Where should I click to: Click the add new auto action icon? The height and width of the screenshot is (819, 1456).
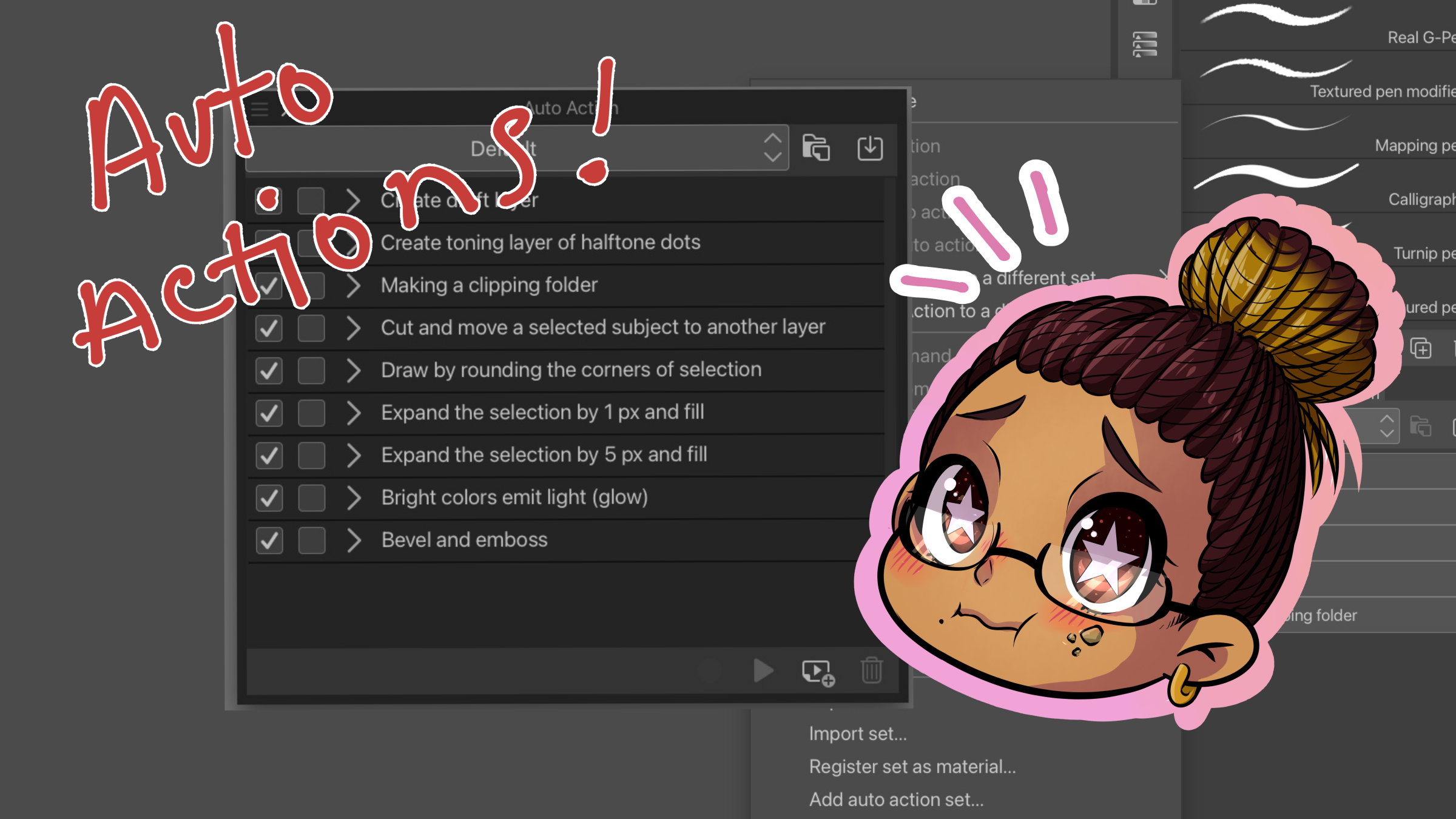[x=818, y=672]
